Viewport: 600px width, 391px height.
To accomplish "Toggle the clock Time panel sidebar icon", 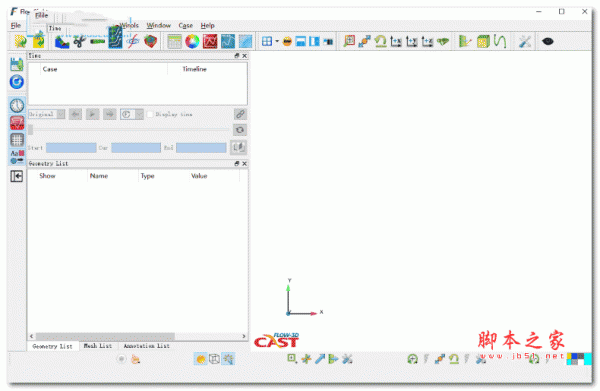I will 17,105.
